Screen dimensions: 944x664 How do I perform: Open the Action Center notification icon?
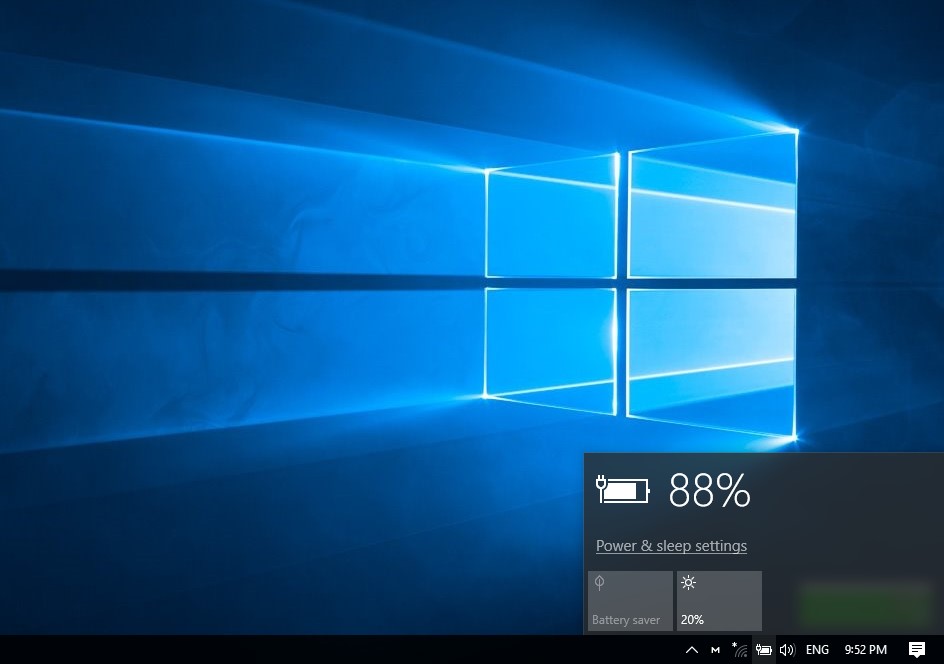click(x=916, y=650)
